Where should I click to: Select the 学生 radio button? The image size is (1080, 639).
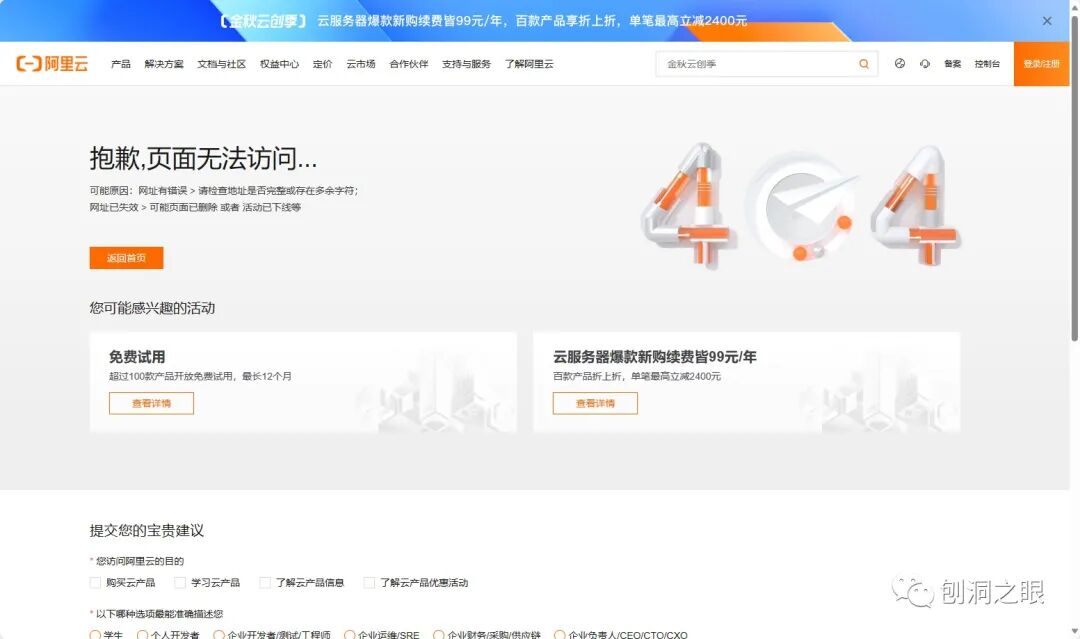tap(95, 634)
